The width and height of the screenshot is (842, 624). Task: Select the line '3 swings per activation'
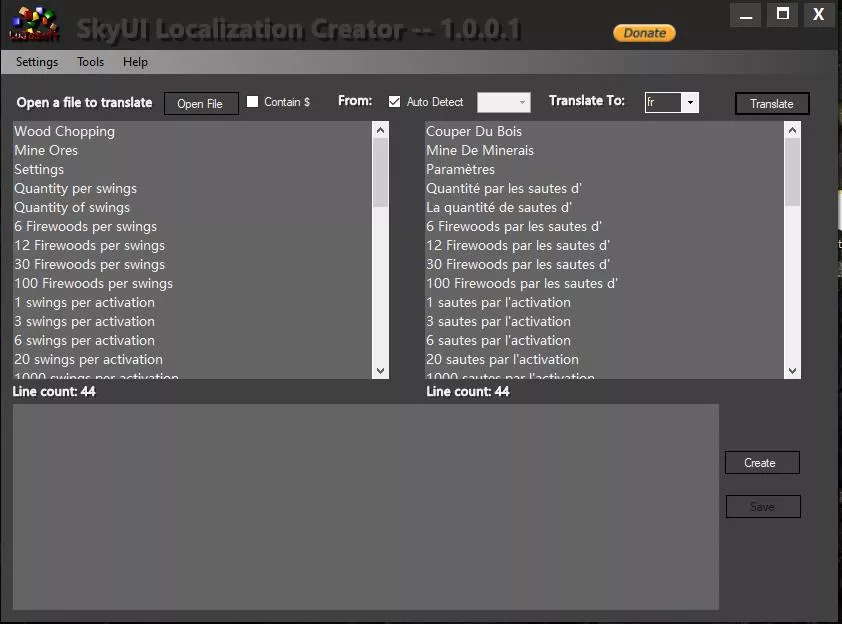pos(85,322)
